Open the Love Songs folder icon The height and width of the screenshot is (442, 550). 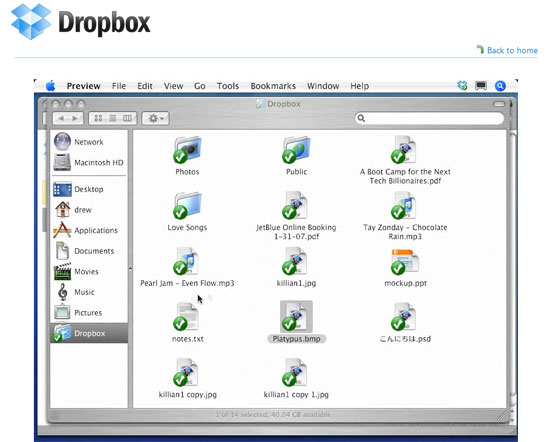pyautogui.click(x=187, y=205)
